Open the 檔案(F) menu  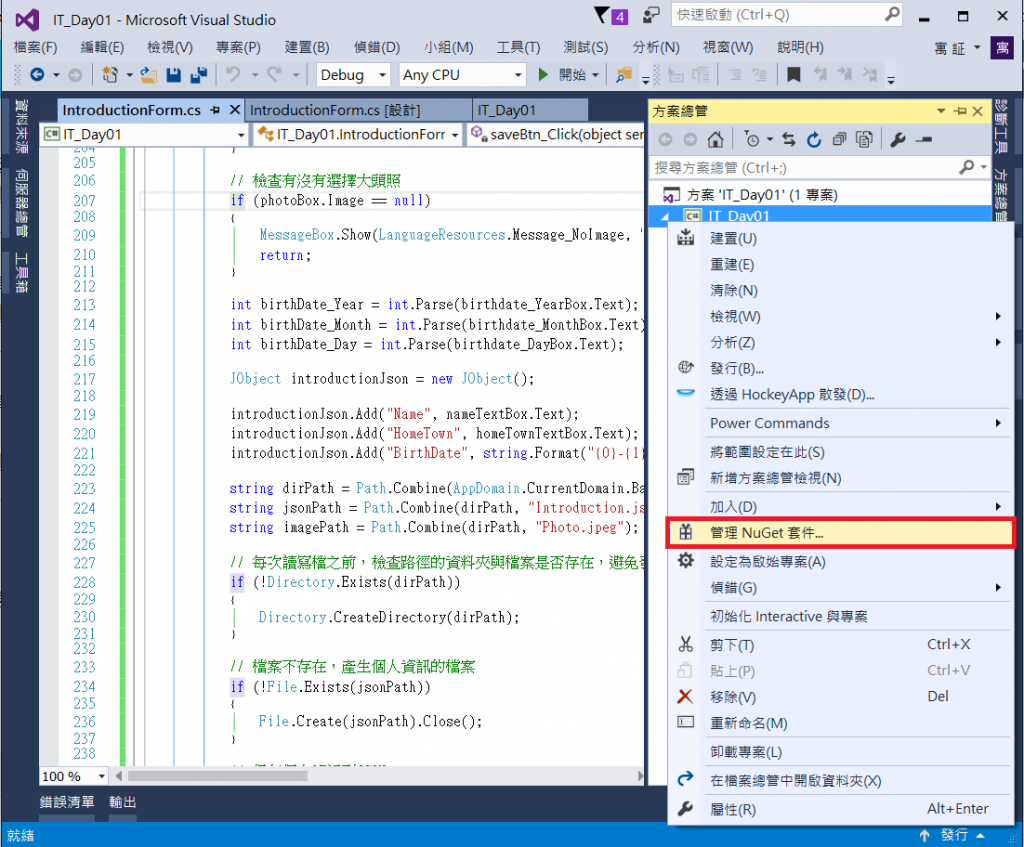pos(35,47)
